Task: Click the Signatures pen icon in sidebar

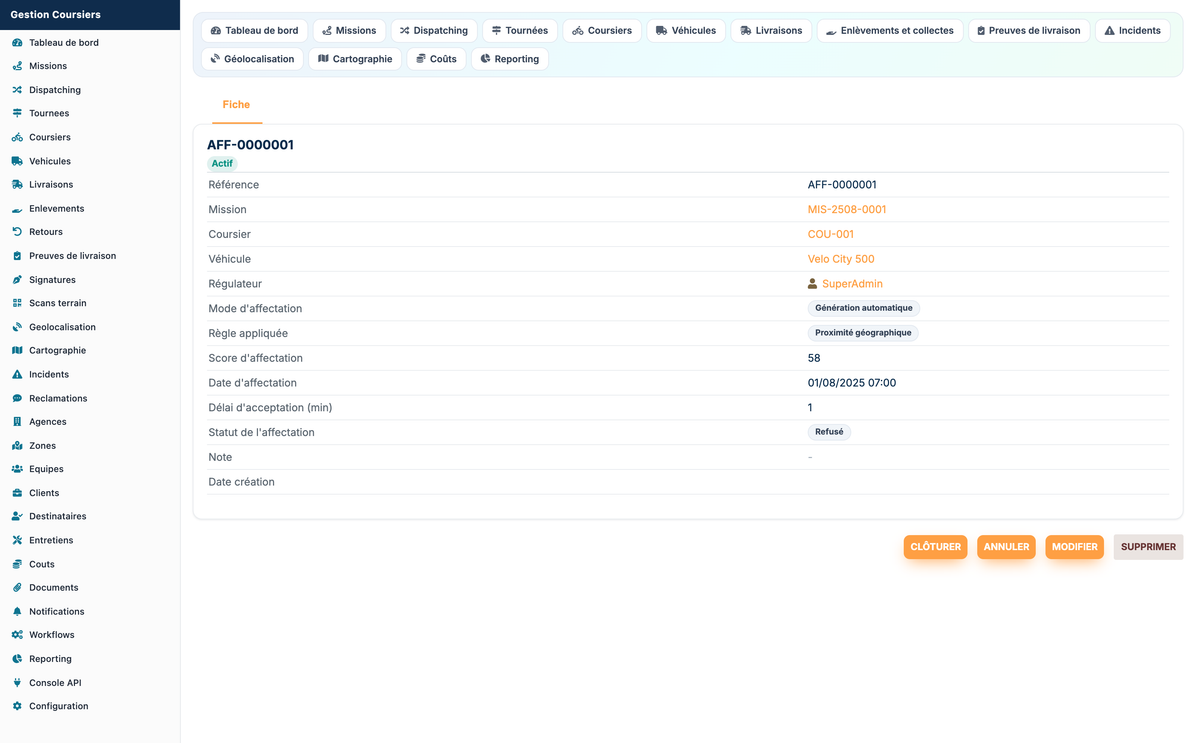Action: [x=17, y=280]
